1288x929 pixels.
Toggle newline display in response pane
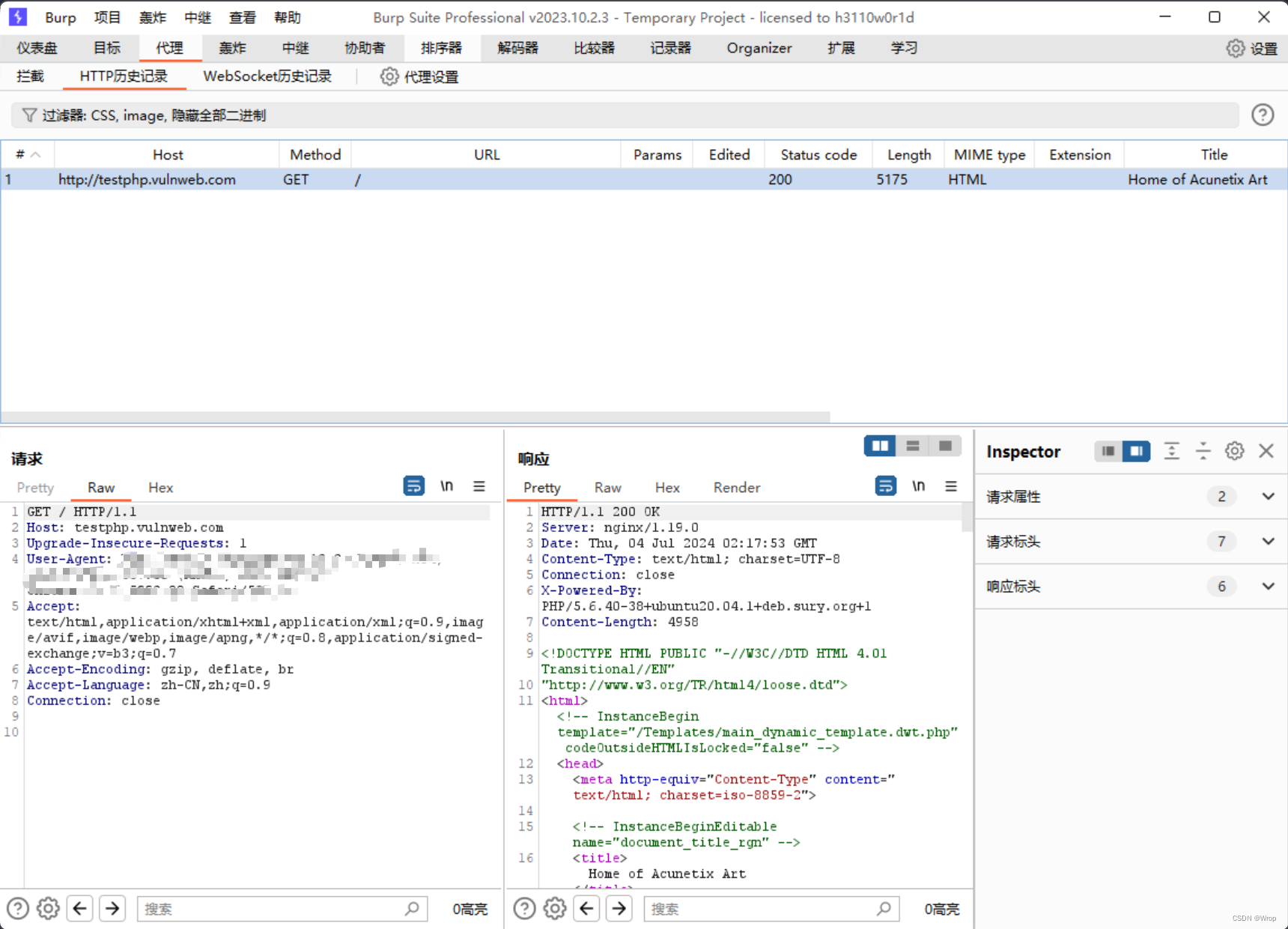pyautogui.click(x=919, y=486)
